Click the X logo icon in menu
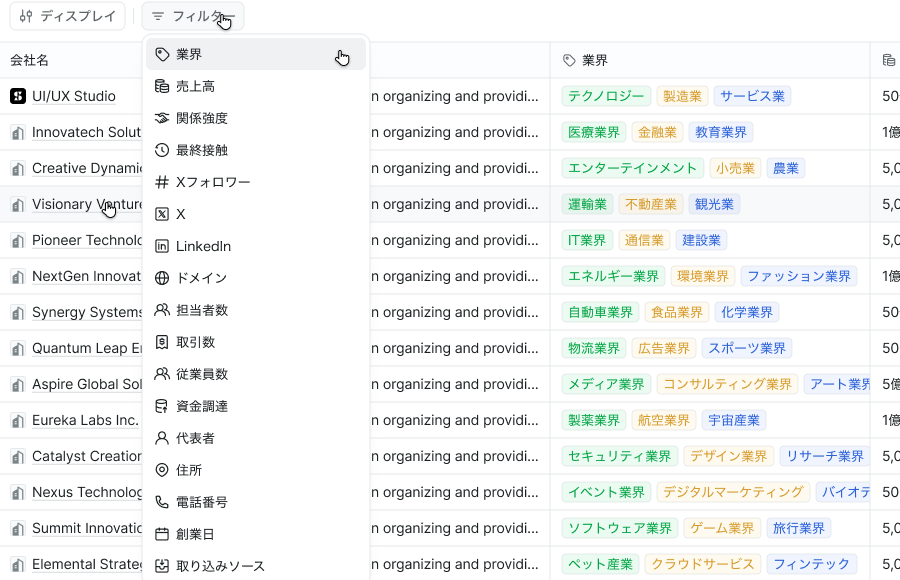Viewport: 900px width, 580px height. [162, 214]
